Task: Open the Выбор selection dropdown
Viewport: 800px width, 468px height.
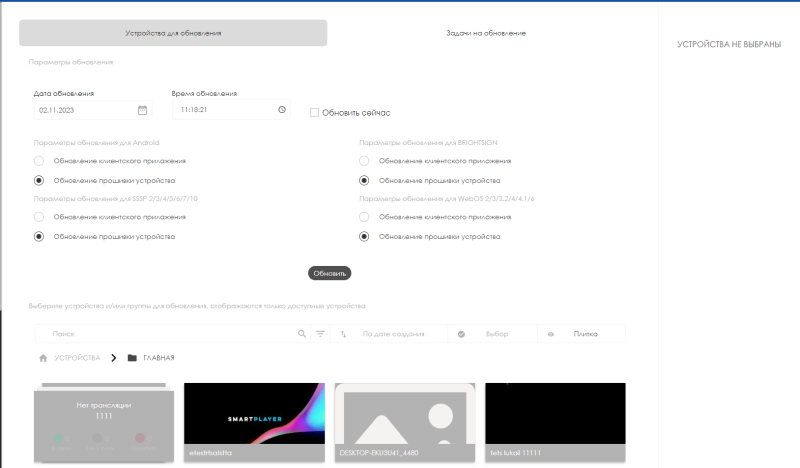Action: click(x=496, y=334)
